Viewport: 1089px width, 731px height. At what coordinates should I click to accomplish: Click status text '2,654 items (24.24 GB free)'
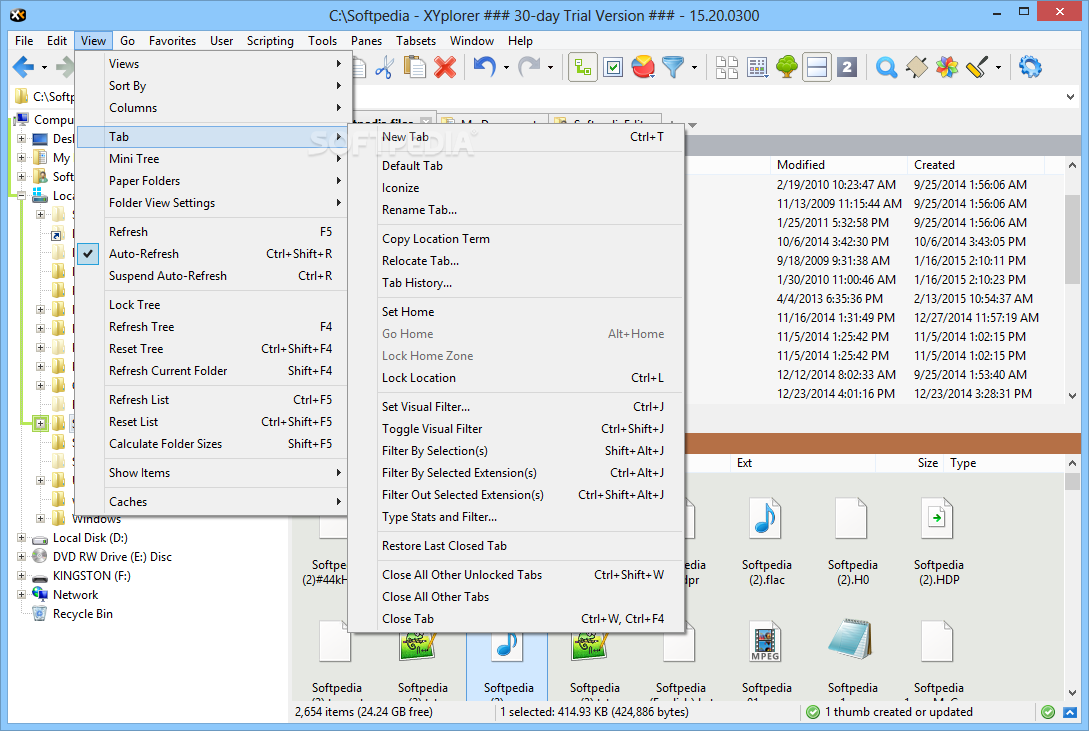363,712
